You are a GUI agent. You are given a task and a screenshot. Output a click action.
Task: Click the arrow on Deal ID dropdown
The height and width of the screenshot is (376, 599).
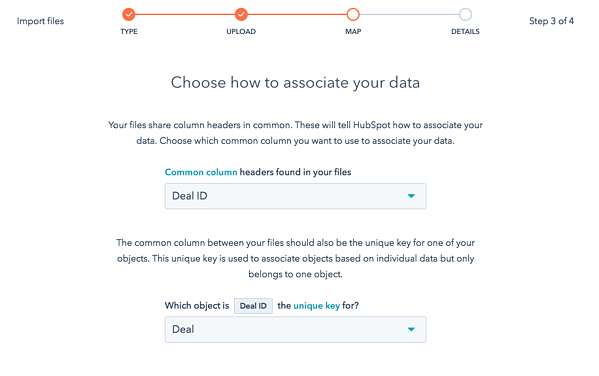point(411,196)
